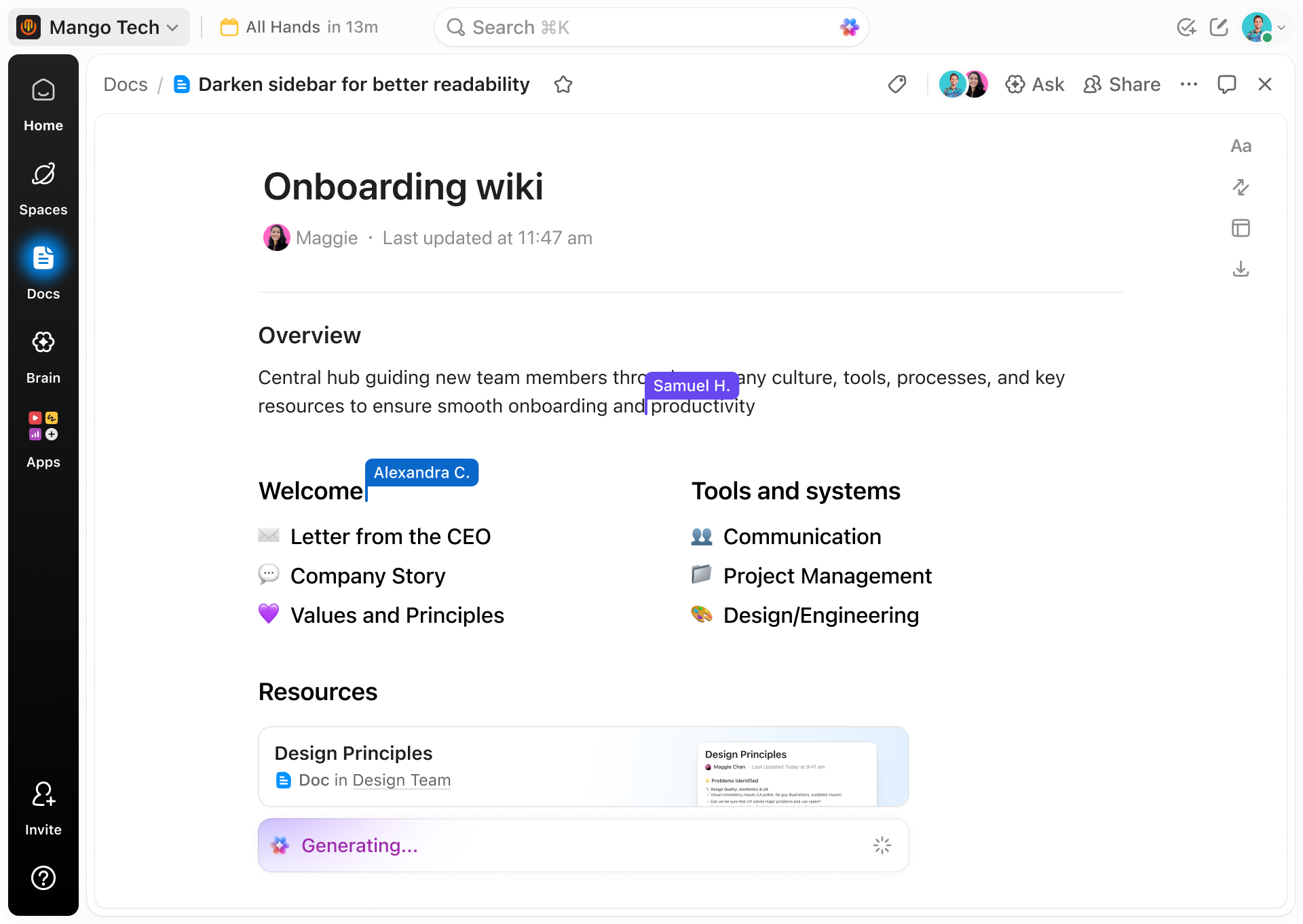This screenshot has width=1303, height=924.
Task: Open the font style settings icon
Action: (1241, 146)
